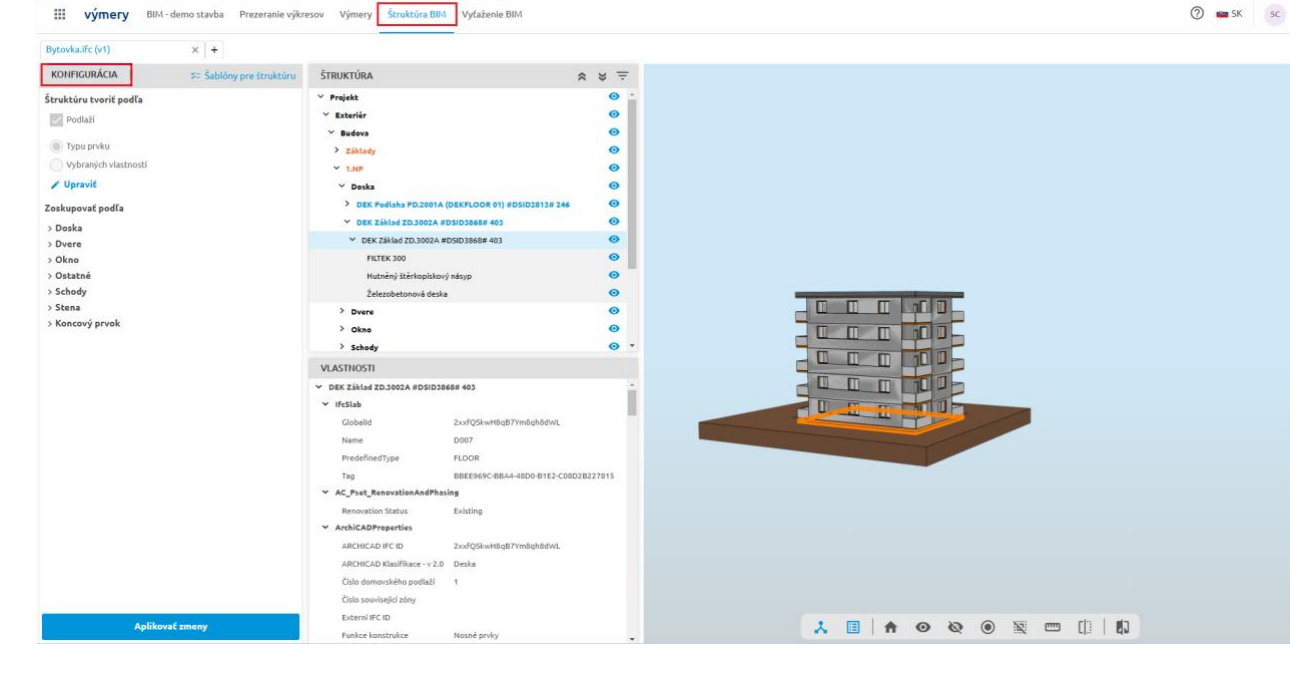Switch to the Štruktúra BIM tab
The height and width of the screenshot is (685, 1290).
click(417, 15)
